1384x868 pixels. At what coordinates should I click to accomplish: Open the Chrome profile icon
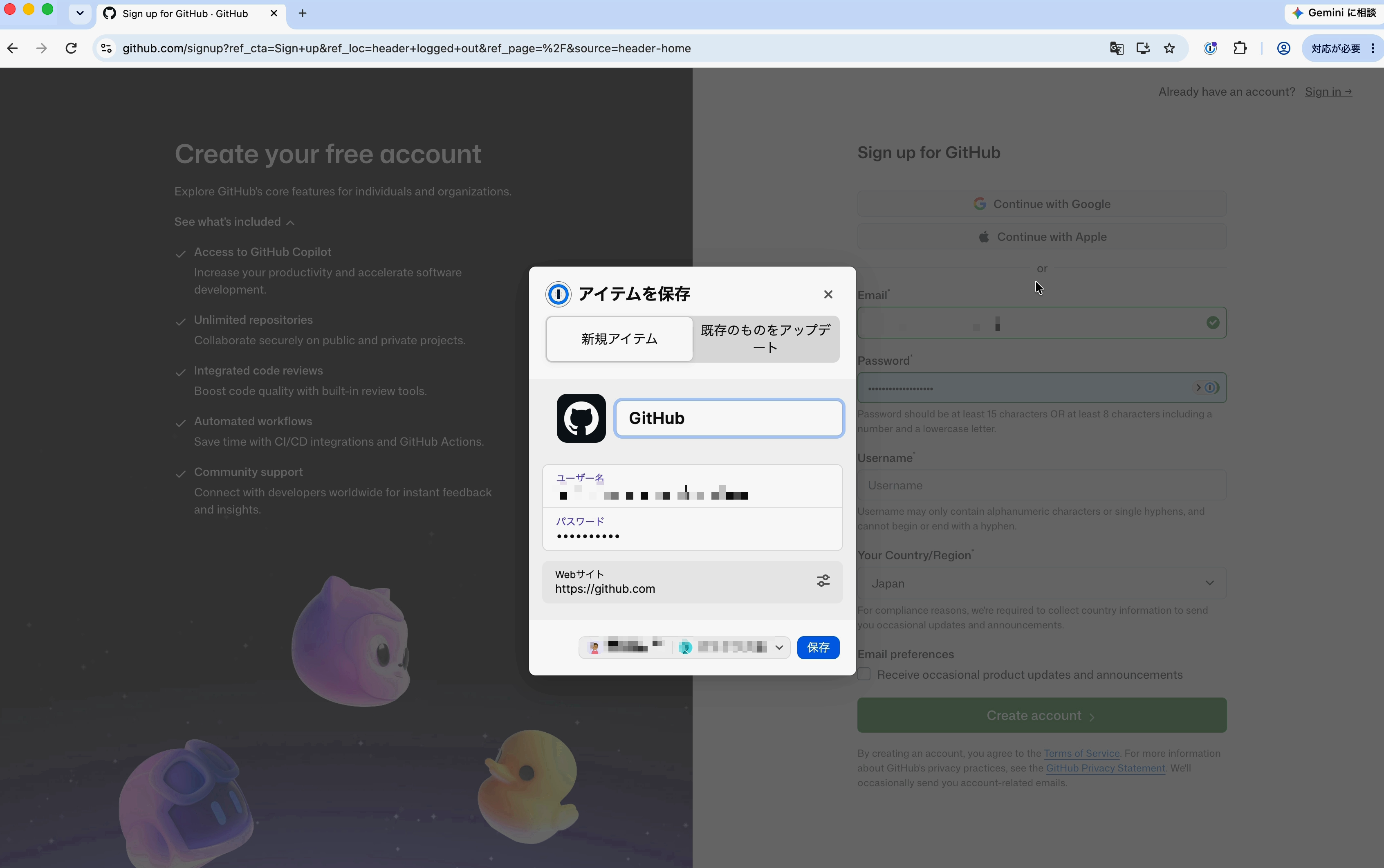1283,48
